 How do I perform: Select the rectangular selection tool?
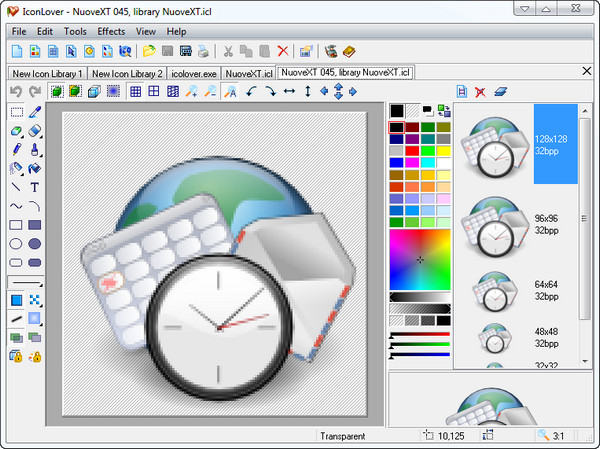click(x=16, y=112)
